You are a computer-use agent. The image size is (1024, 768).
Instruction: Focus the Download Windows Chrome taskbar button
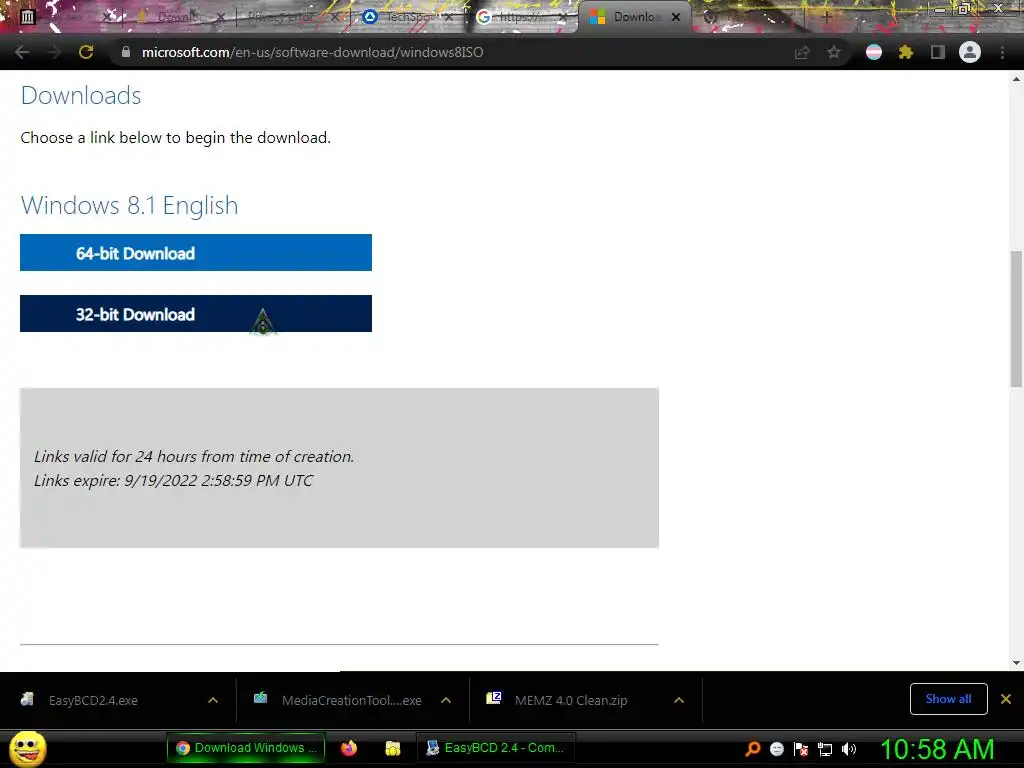click(x=246, y=748)
